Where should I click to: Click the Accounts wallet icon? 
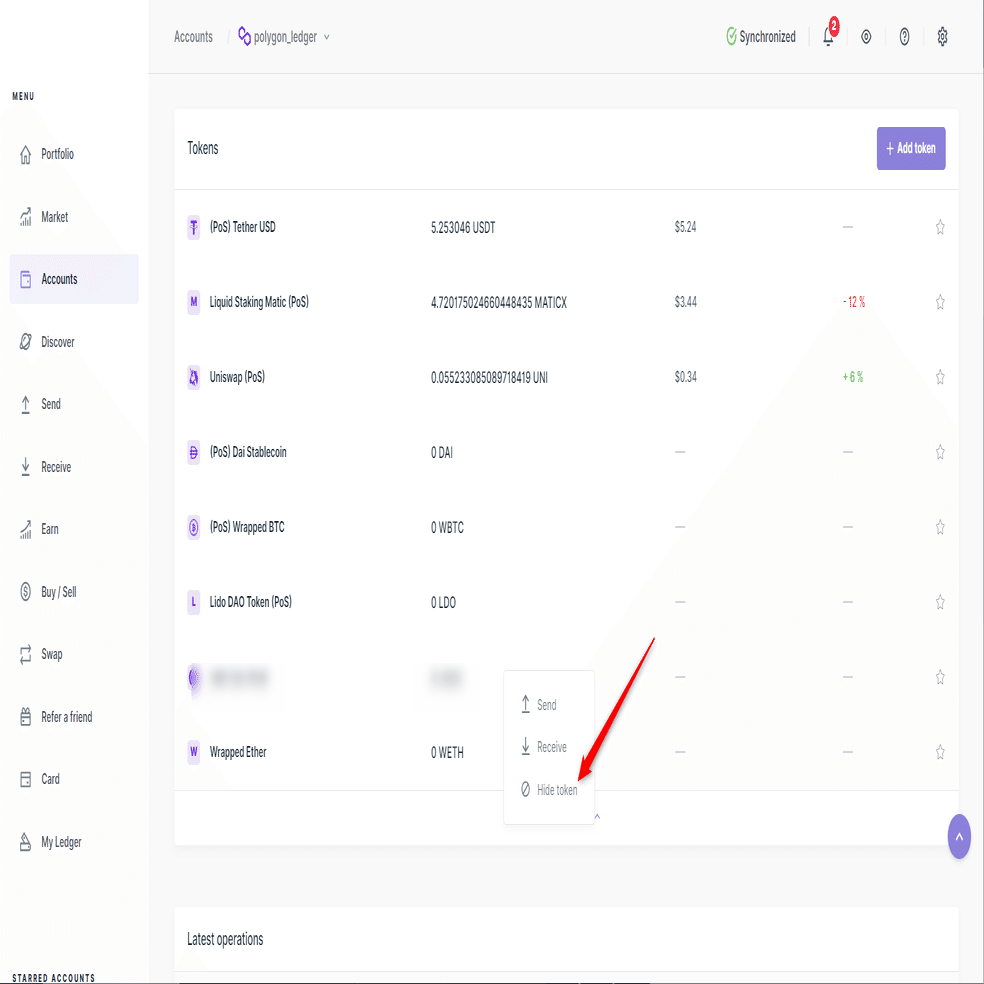[x=25, y=279]
